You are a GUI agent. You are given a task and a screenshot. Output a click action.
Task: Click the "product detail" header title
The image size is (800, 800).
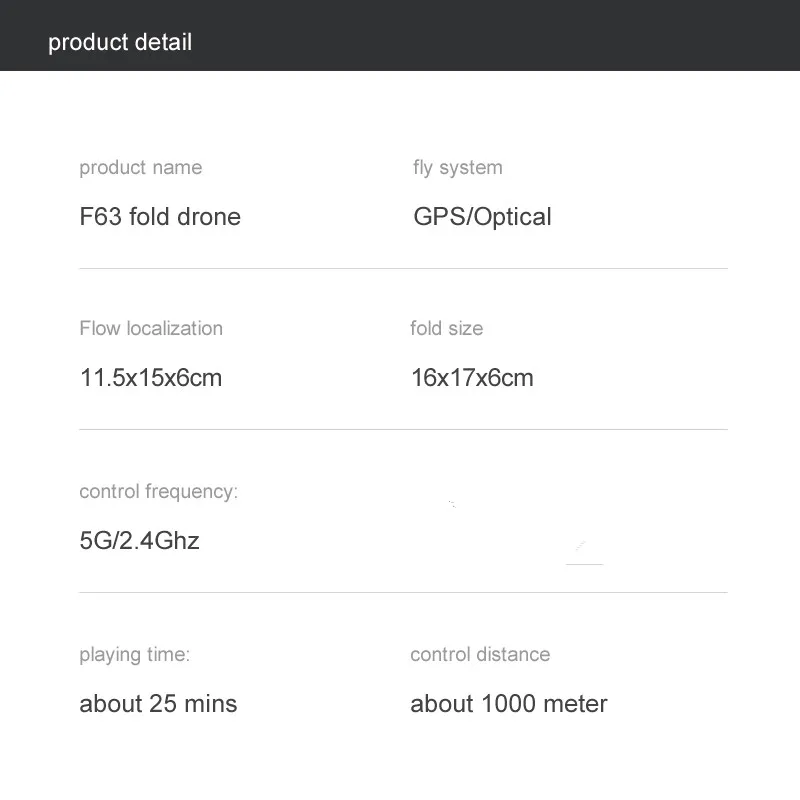[120, 42]
